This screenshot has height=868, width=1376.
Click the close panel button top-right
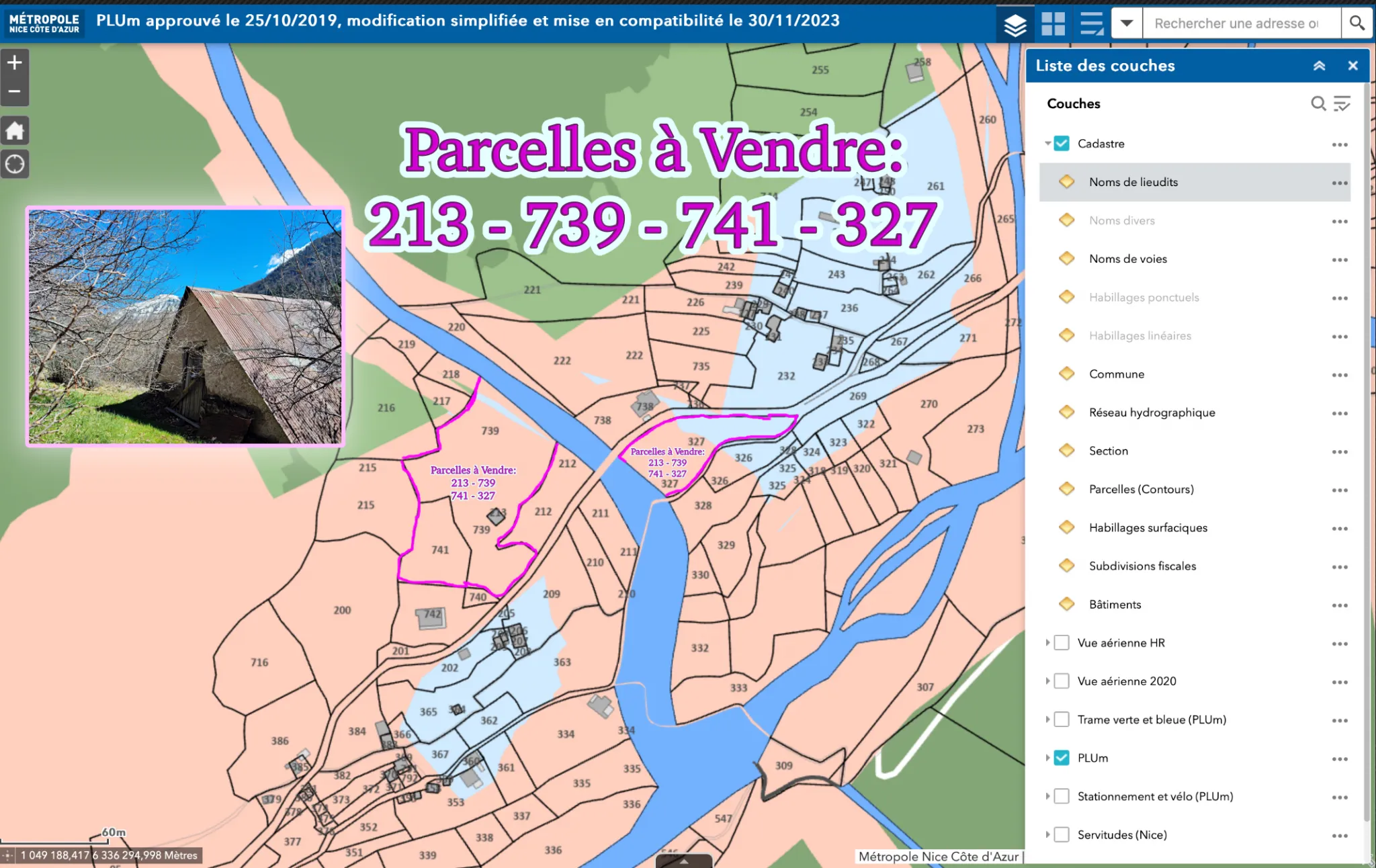coord(1353,64)
